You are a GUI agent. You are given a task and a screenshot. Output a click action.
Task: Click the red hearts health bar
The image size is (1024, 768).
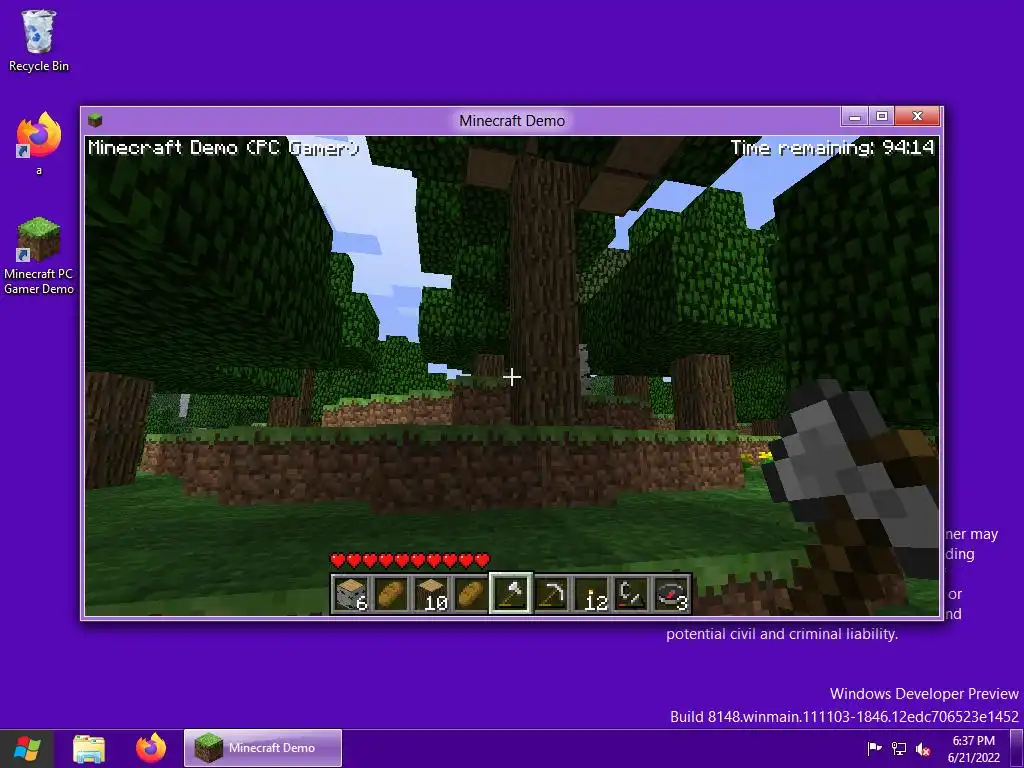[x=410, y=560]
